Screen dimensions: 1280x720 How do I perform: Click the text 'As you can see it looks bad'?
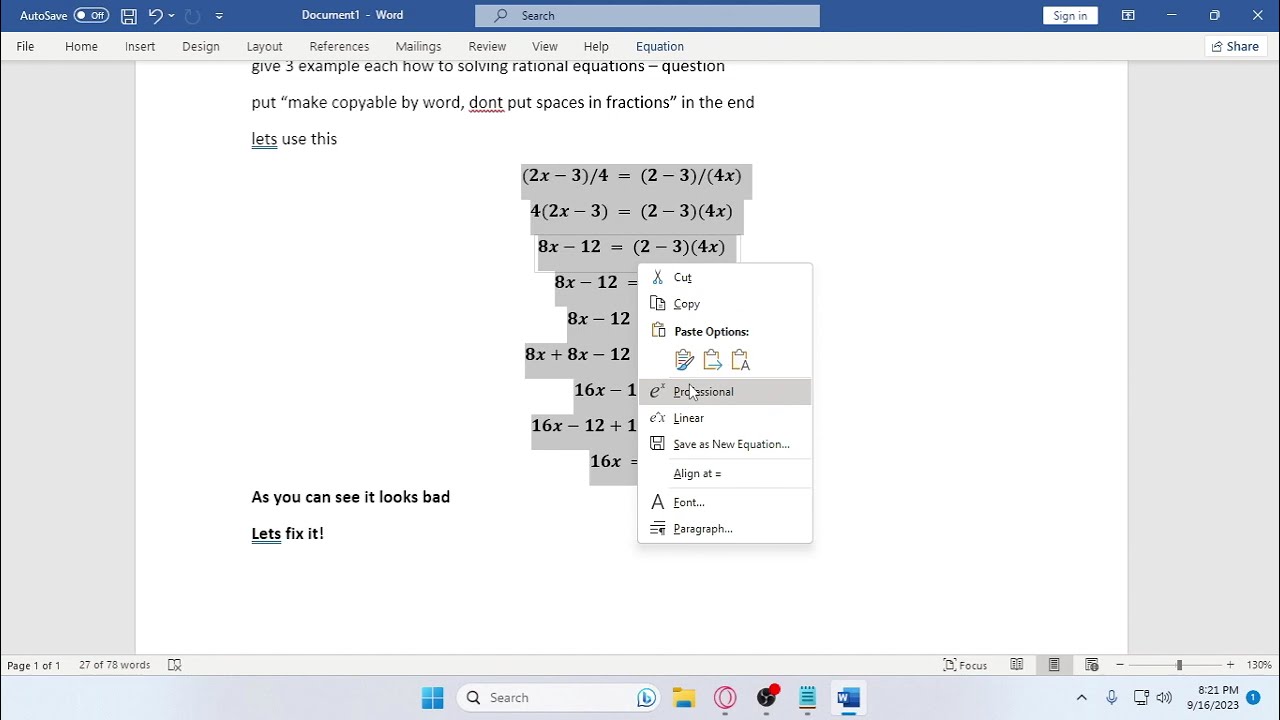click(x=351, y=497)
